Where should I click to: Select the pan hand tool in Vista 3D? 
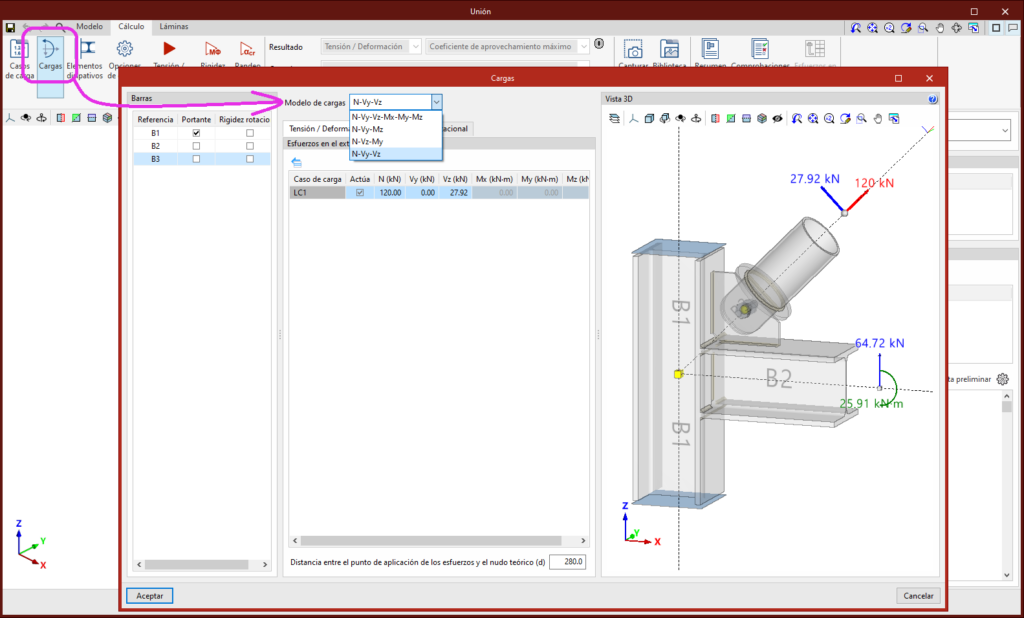pos(878,119)
